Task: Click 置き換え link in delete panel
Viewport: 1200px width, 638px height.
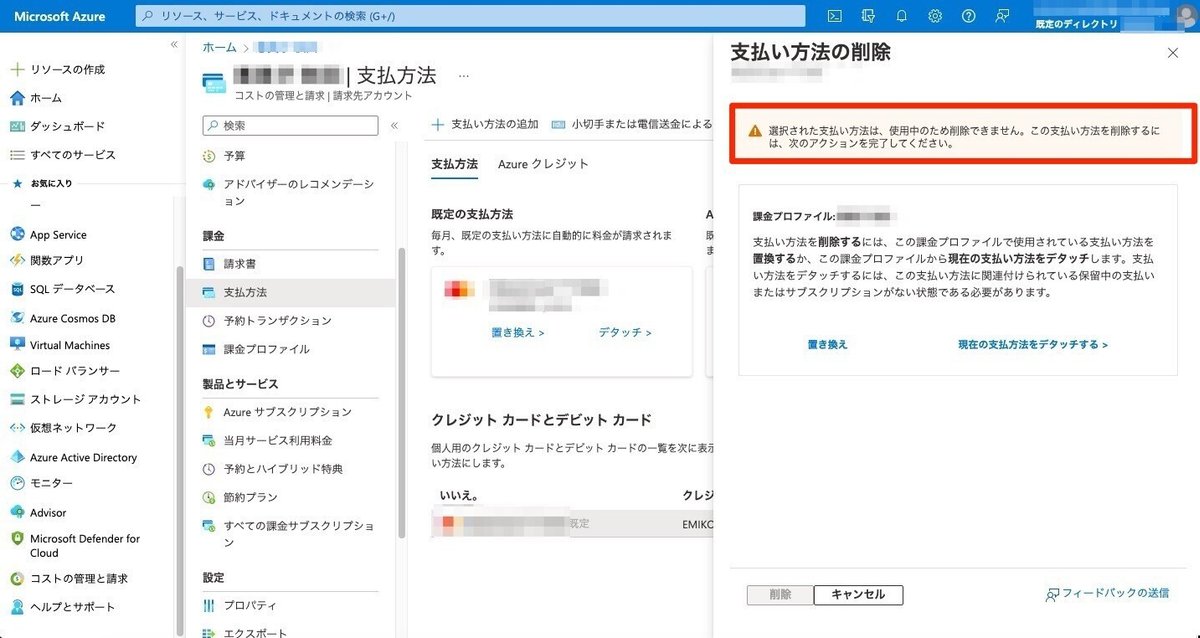Action: tap(827, 344)
